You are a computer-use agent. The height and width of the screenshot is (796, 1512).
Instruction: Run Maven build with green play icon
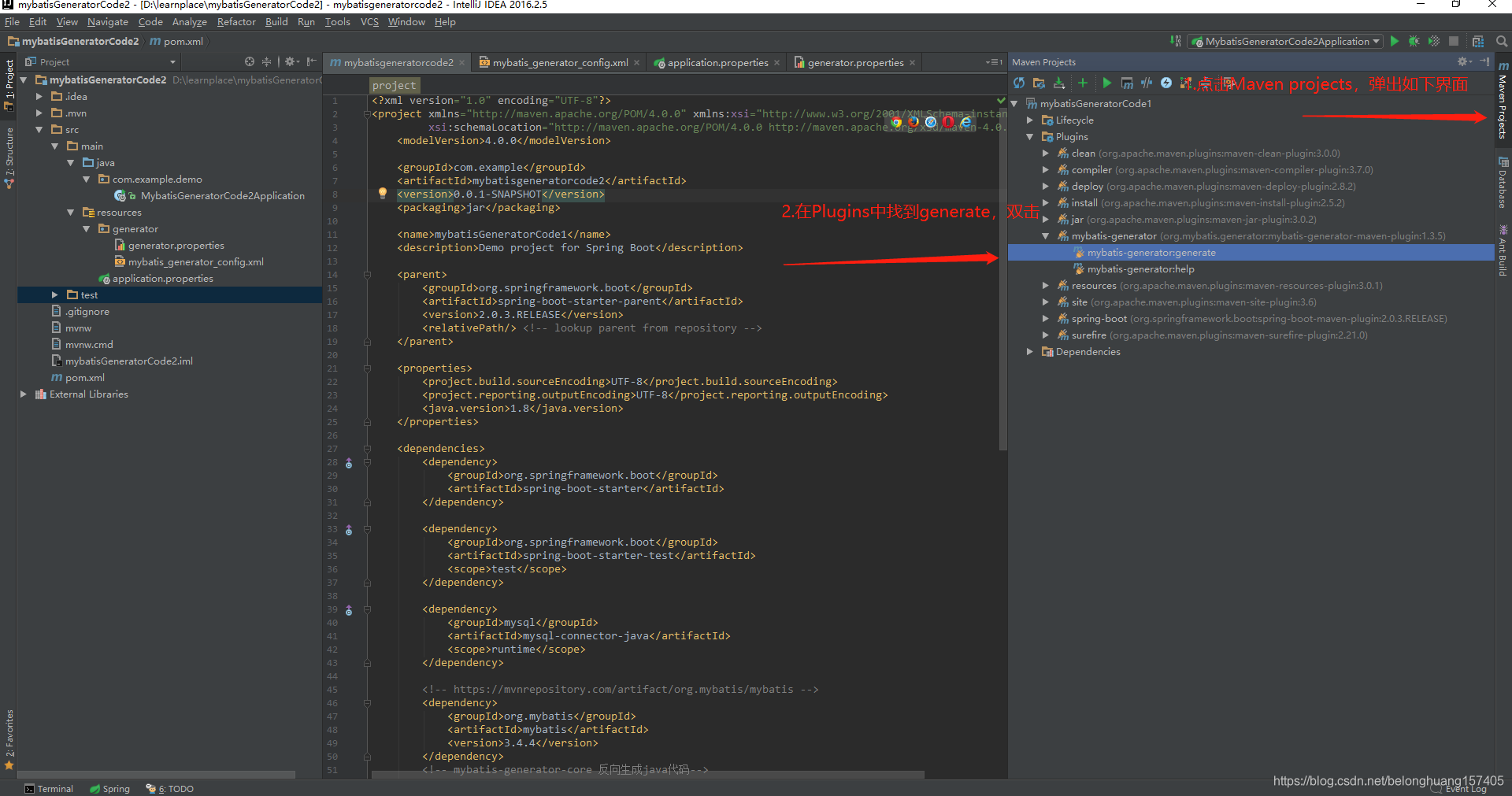pos(1106,83)
